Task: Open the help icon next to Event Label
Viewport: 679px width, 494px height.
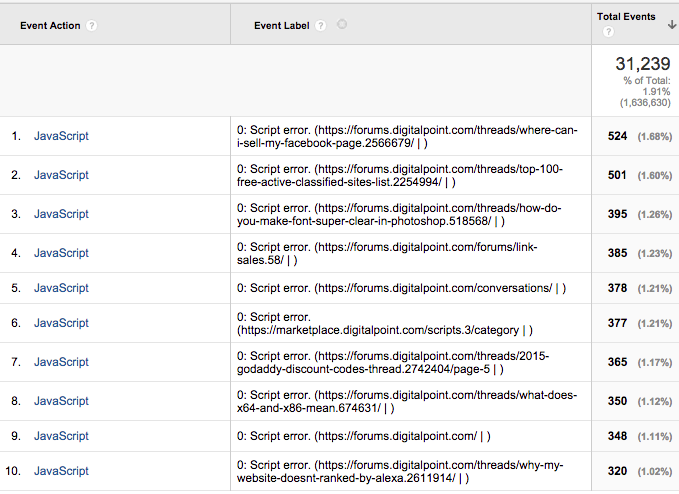Action: click(x=321, y=26)
